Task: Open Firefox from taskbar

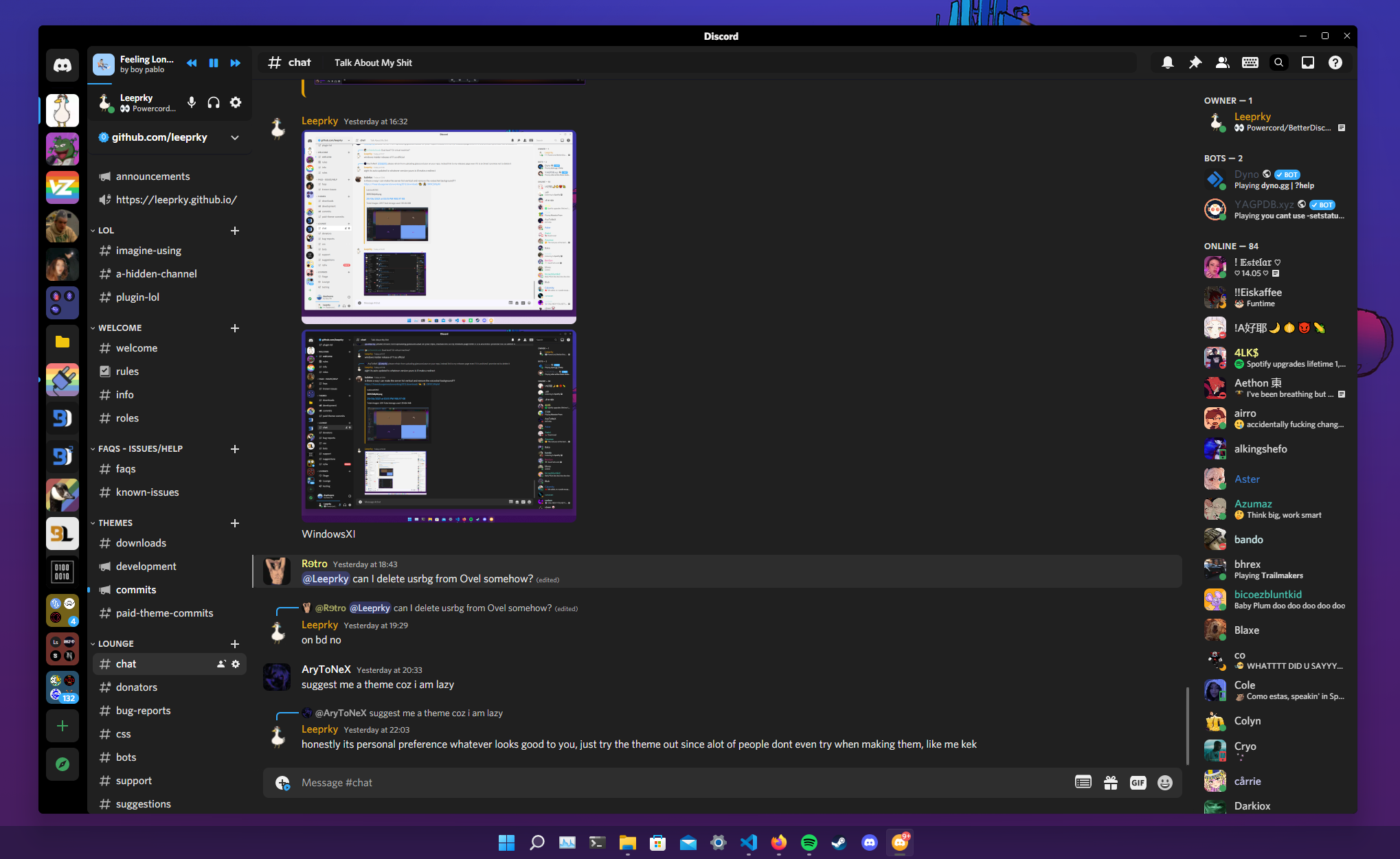Action: (x=779, y=843)
